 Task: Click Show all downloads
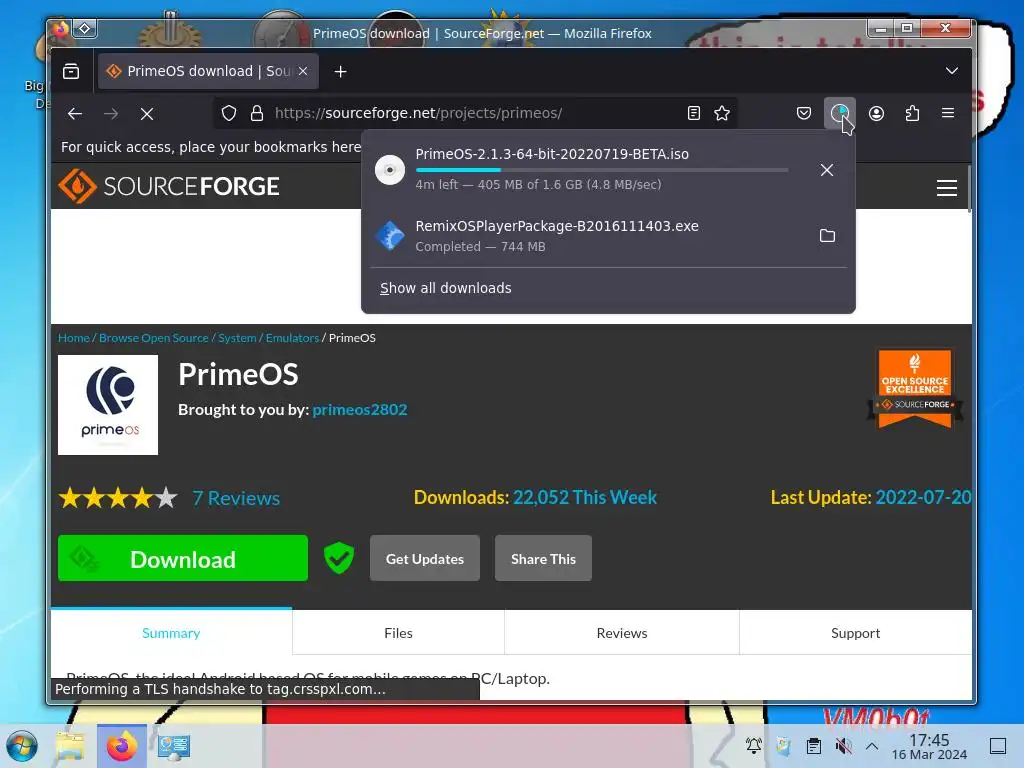coord(446,288)
